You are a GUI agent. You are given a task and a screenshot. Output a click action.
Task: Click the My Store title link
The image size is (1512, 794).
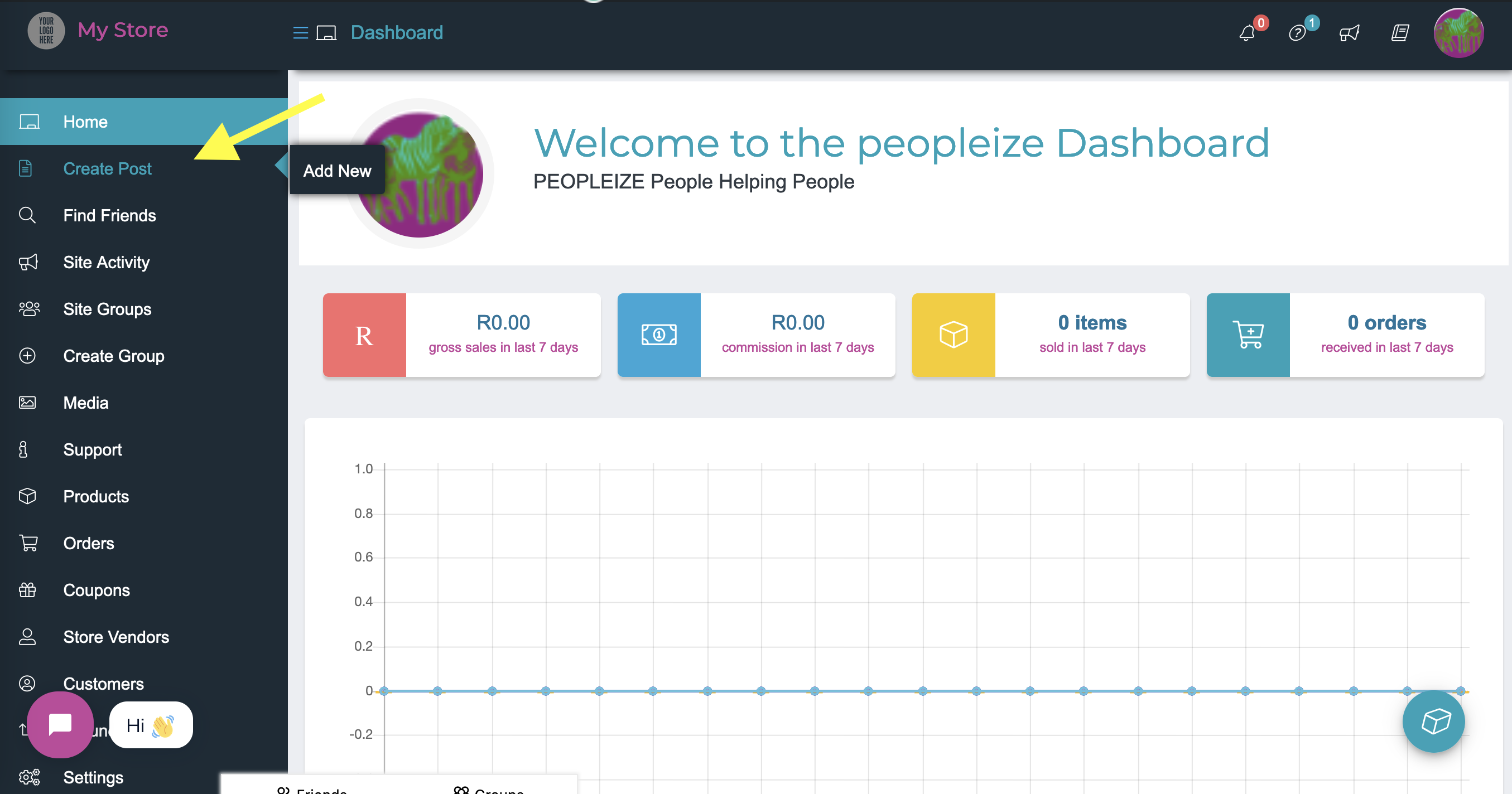[x=123, y=30]
